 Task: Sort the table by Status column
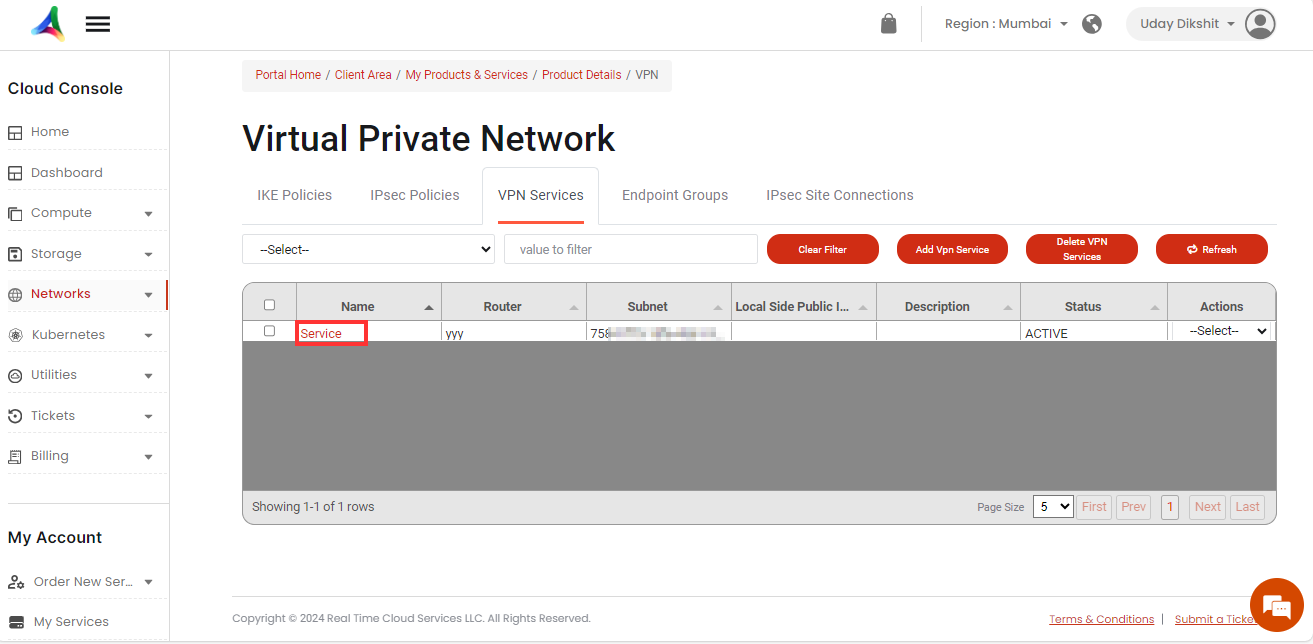1083,307
